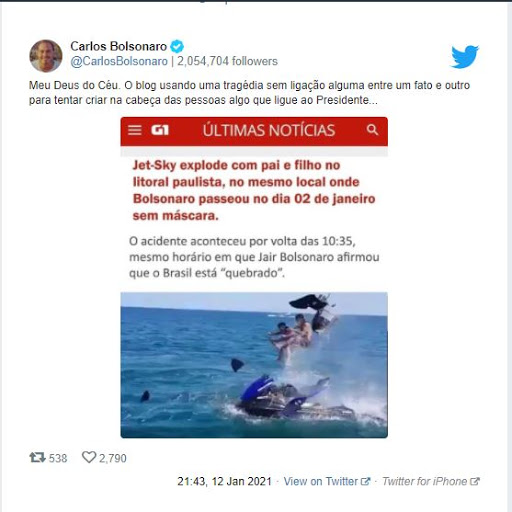Click the 538 retweet count
The height and width of the screenshot is (512, 512).
pyautogui.click(x=58, y=458)
